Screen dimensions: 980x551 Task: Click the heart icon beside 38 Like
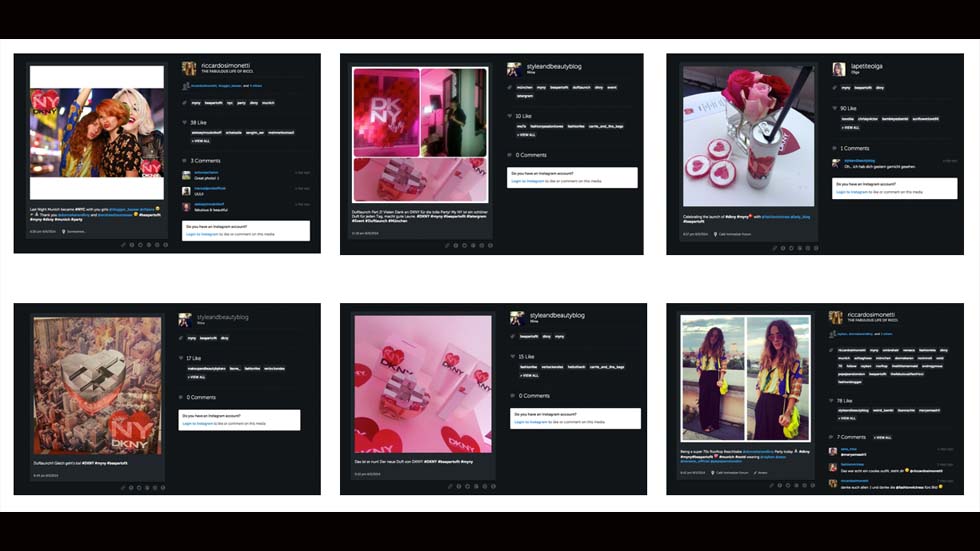(x=184, y=122)
